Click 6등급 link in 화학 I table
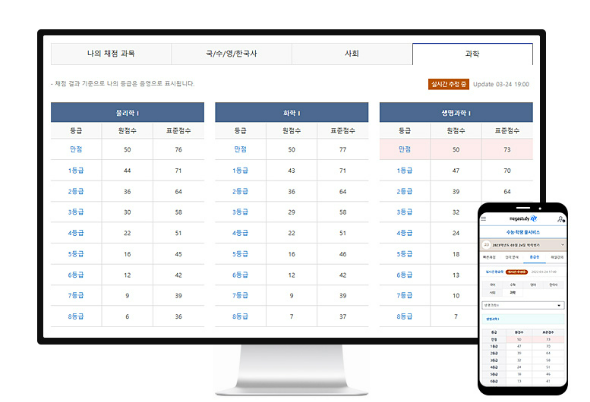The image size is (590, 402). tap(240, 275)
